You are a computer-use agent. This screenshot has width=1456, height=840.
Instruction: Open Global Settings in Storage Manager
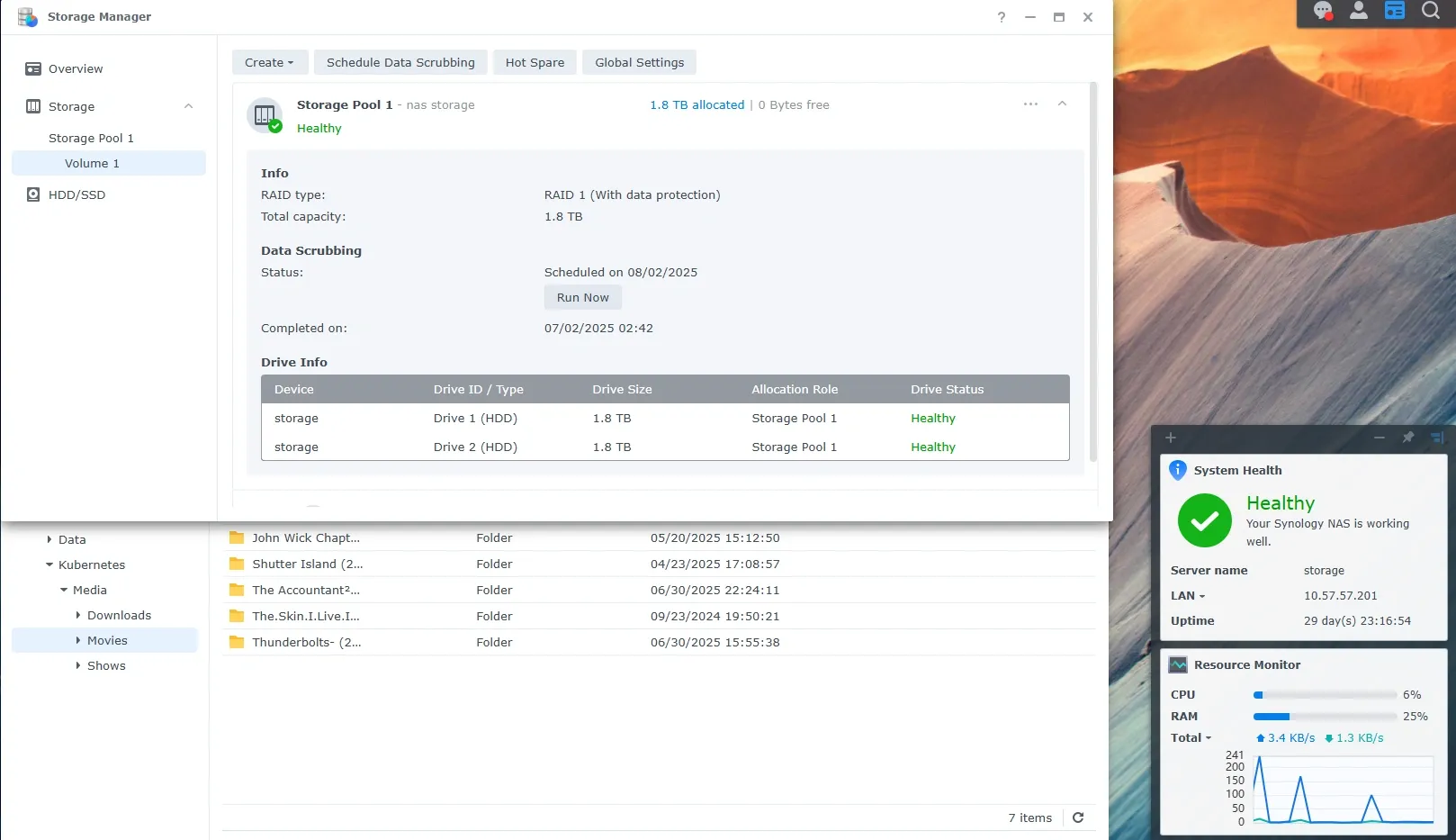(639, 62)
